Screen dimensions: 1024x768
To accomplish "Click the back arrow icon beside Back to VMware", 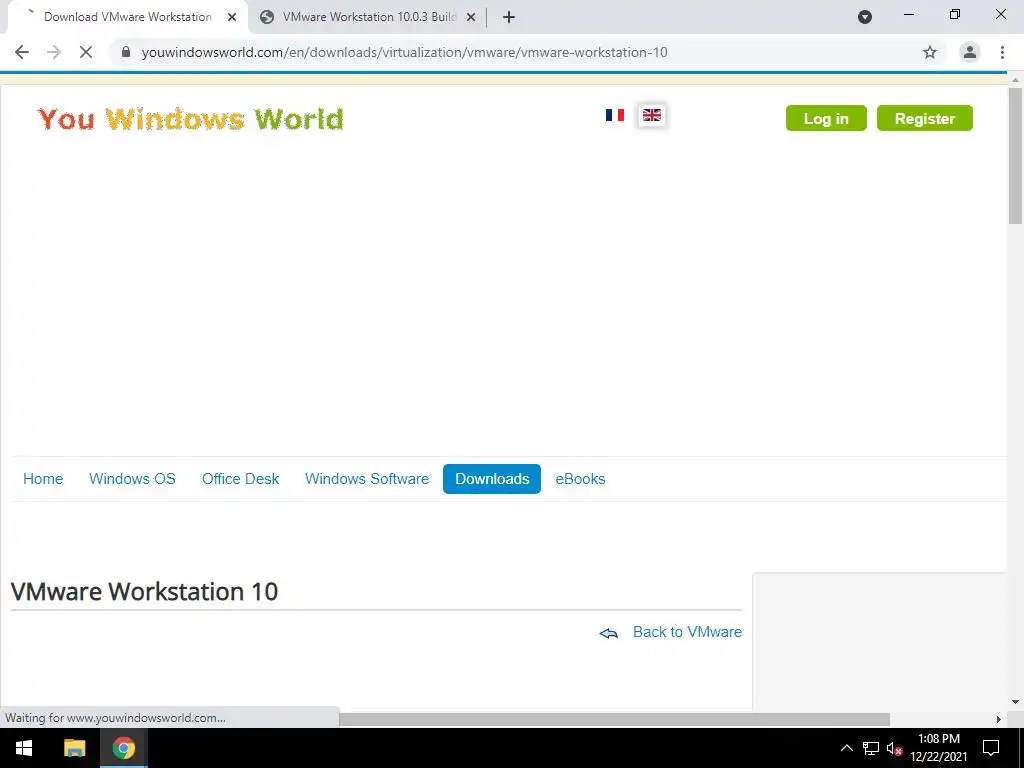I will (x=609, y=633).
